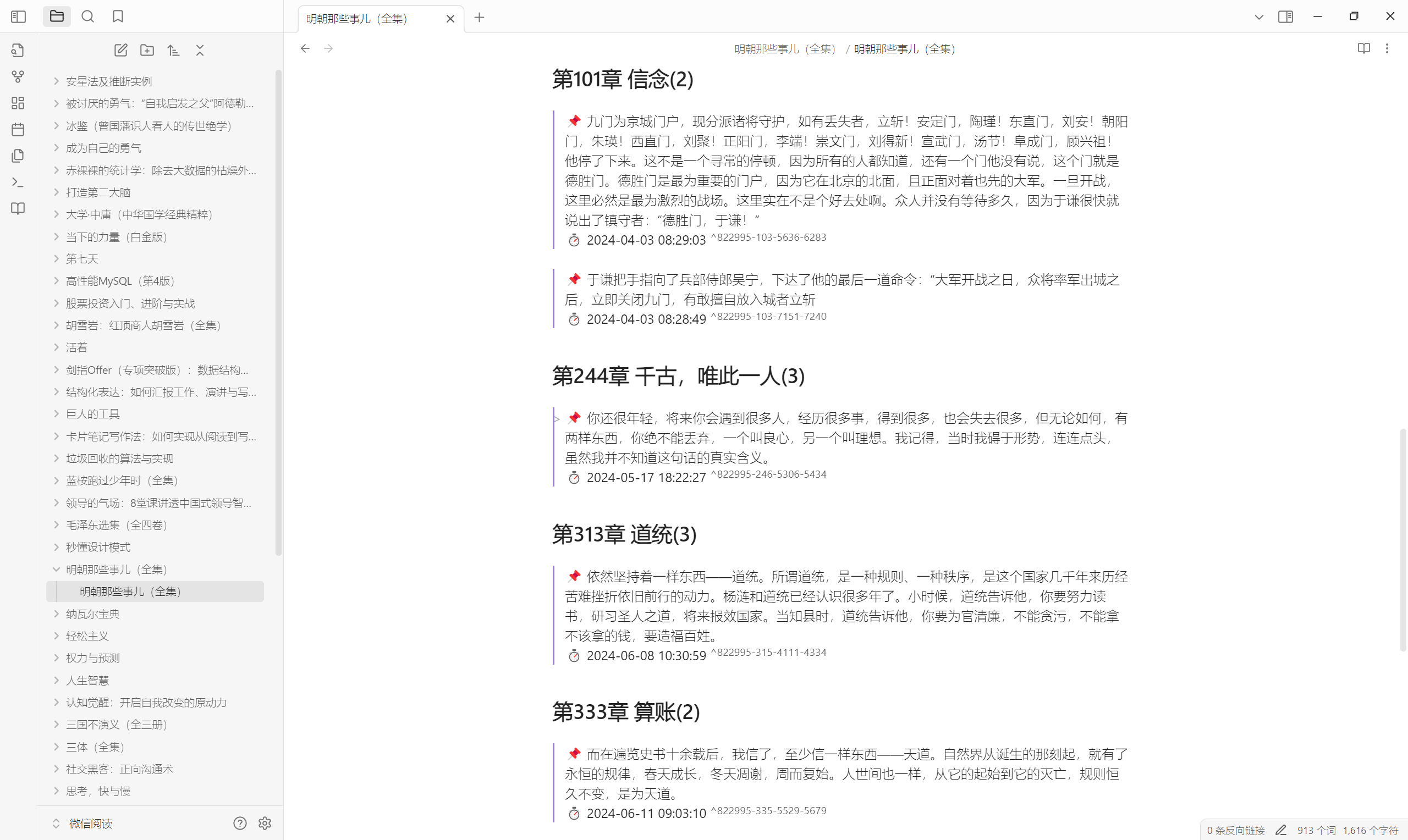Screen dimensions: 1408x840
Task: Create a new folder icon
Action: pyautogui.click(x=147, y=51)
